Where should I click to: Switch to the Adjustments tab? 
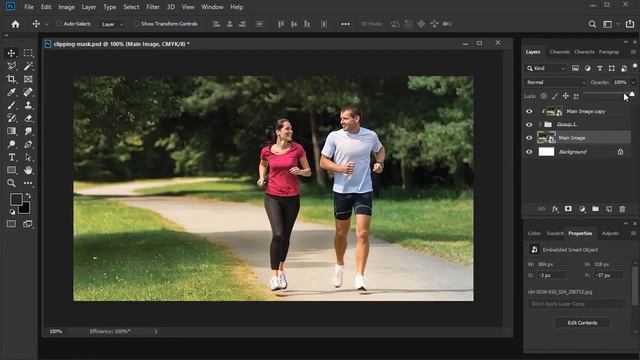click(610, 233)
